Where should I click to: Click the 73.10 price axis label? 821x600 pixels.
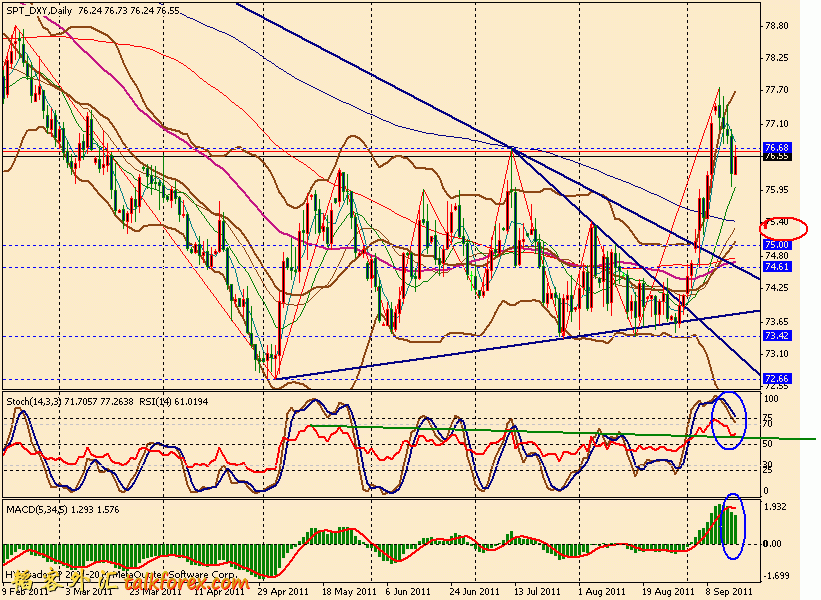click(x=776, y=354)
